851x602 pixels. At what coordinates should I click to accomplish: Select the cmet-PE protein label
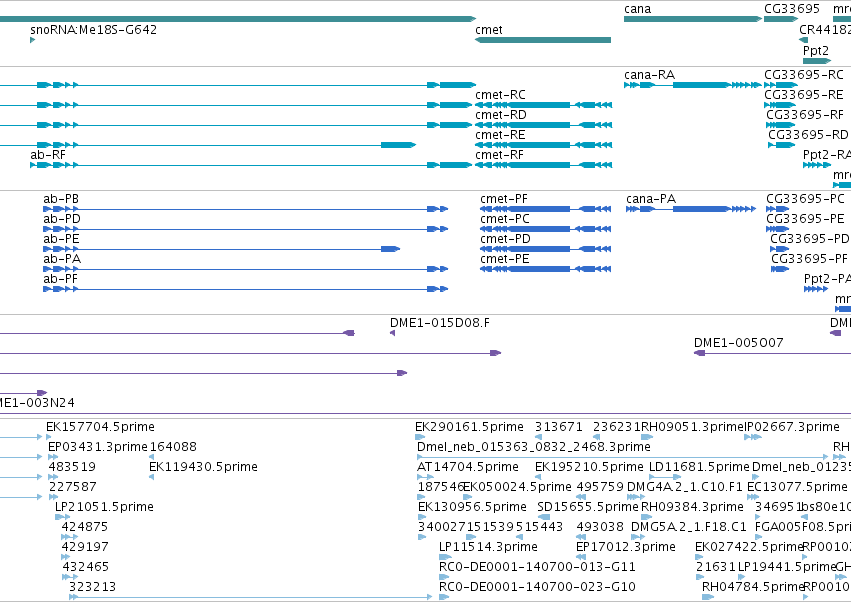(505, 259)
